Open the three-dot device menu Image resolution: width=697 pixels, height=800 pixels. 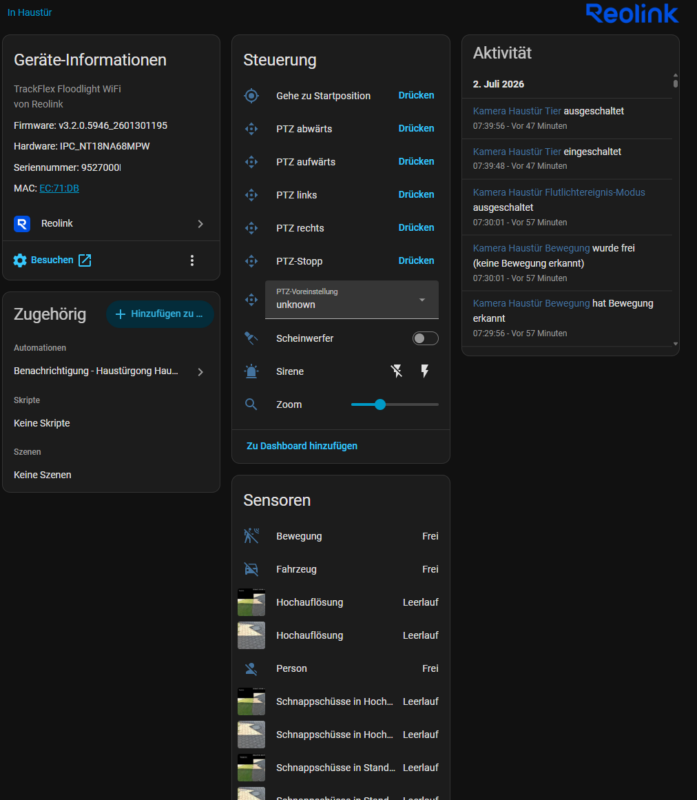point(192,260)
